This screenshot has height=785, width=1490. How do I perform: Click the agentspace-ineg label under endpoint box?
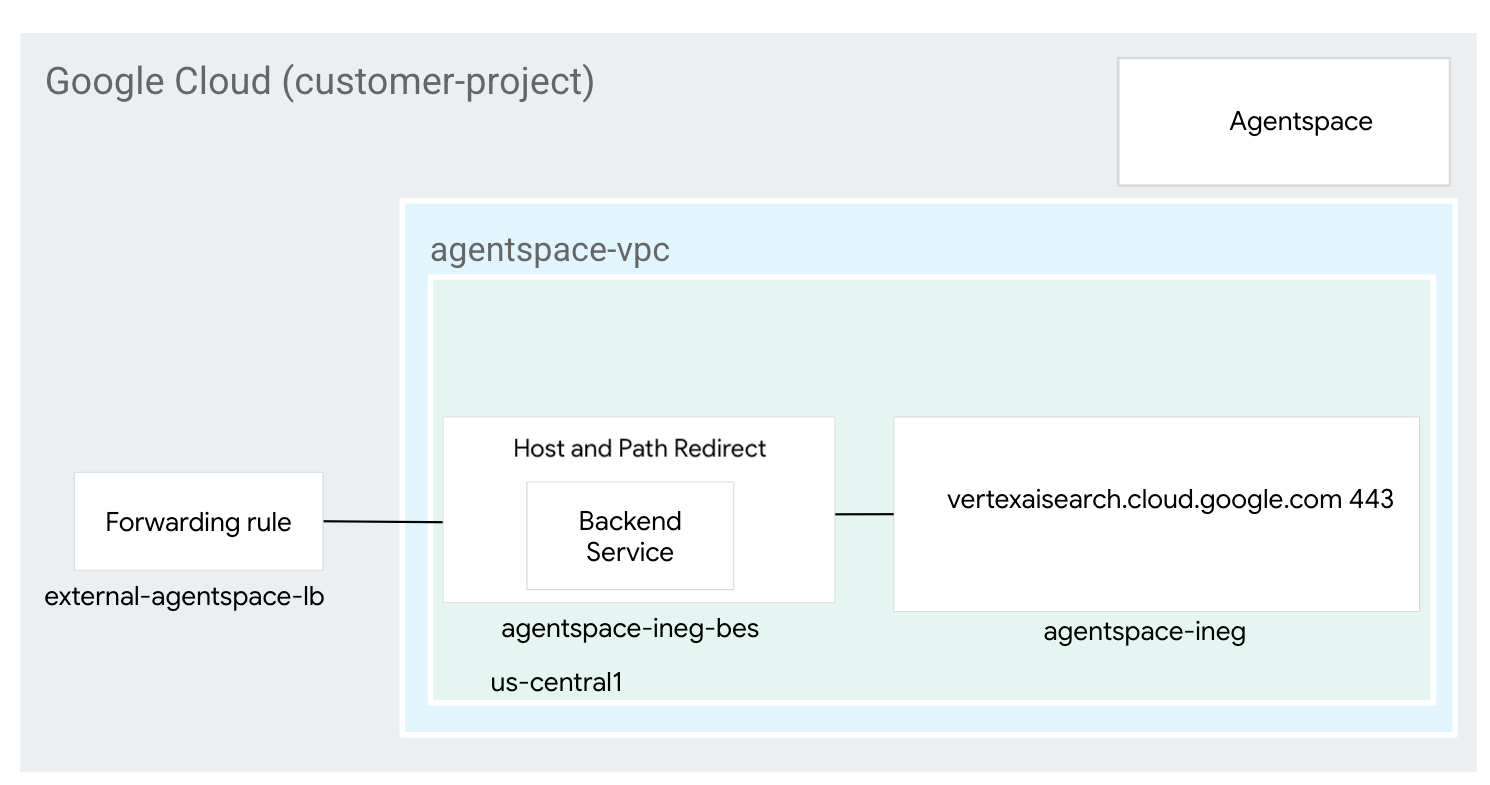click(x=1144, y=632)
